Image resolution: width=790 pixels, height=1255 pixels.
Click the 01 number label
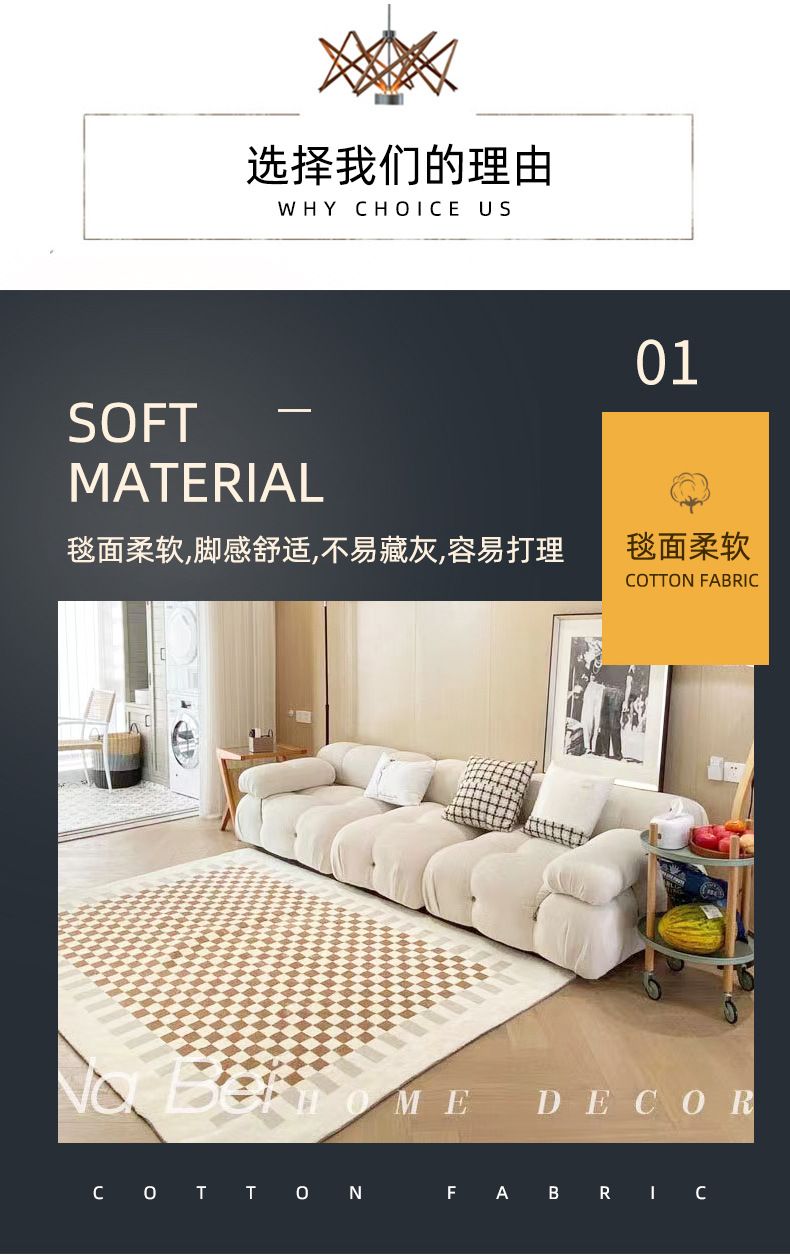point(667,363)
